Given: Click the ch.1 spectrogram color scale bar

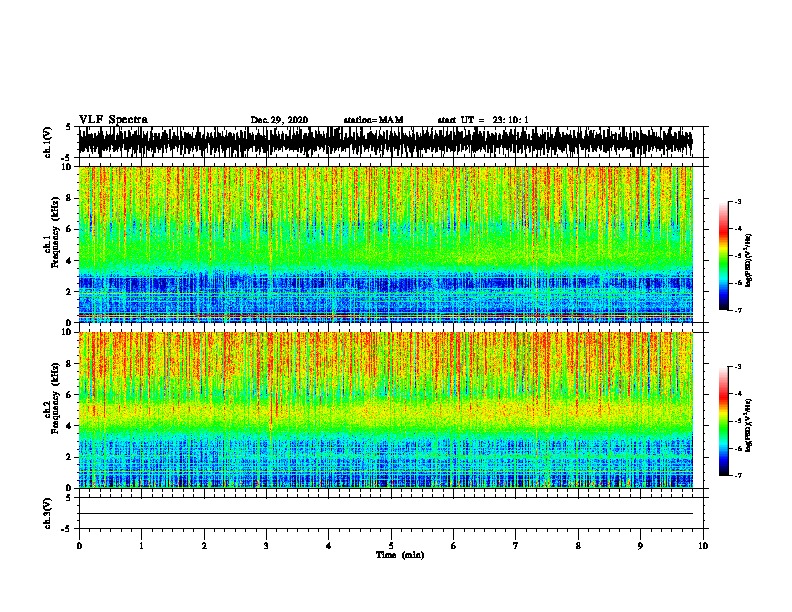Looking at the screenshot, I should (723, 256).
